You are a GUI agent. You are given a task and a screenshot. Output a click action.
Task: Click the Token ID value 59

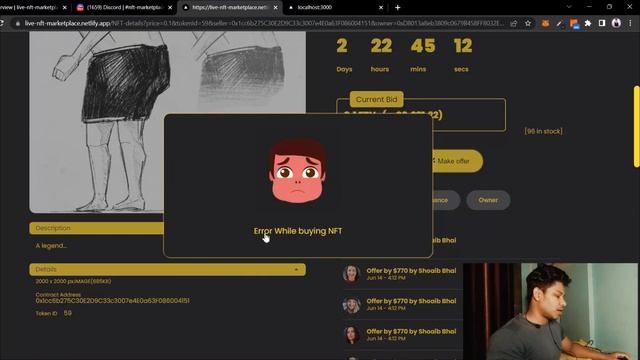[68, 313]
